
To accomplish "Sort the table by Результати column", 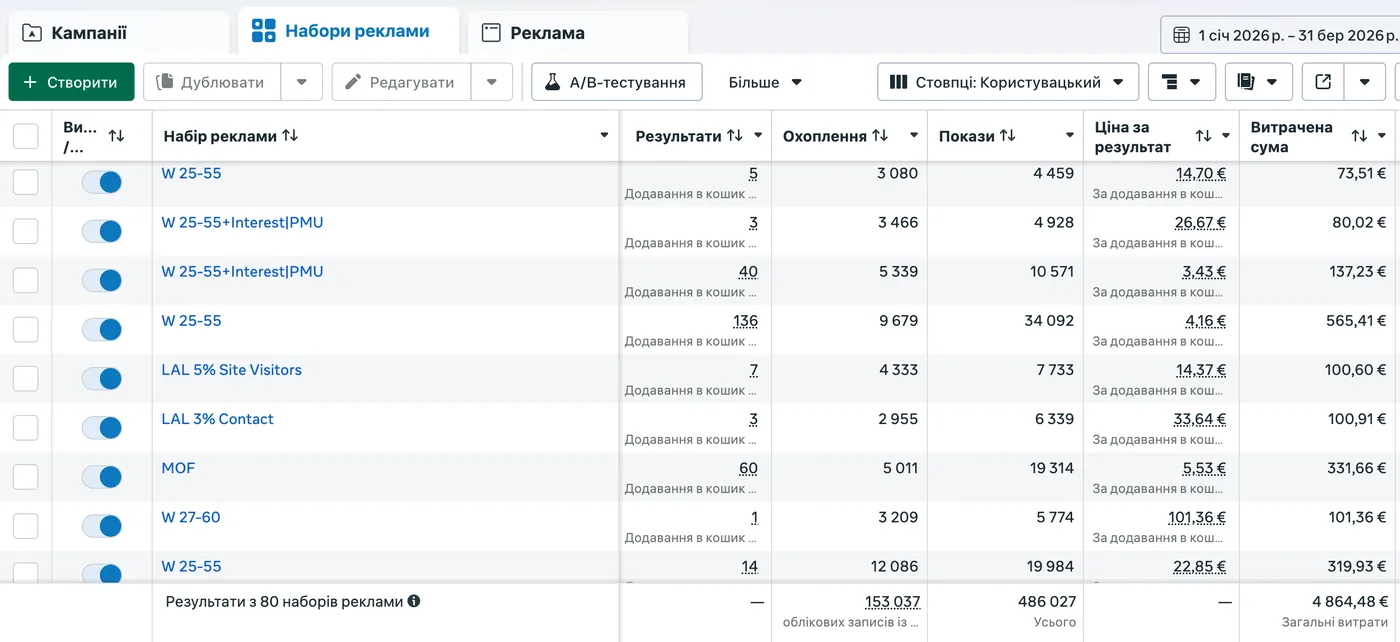I will click(x=735, y=136).
